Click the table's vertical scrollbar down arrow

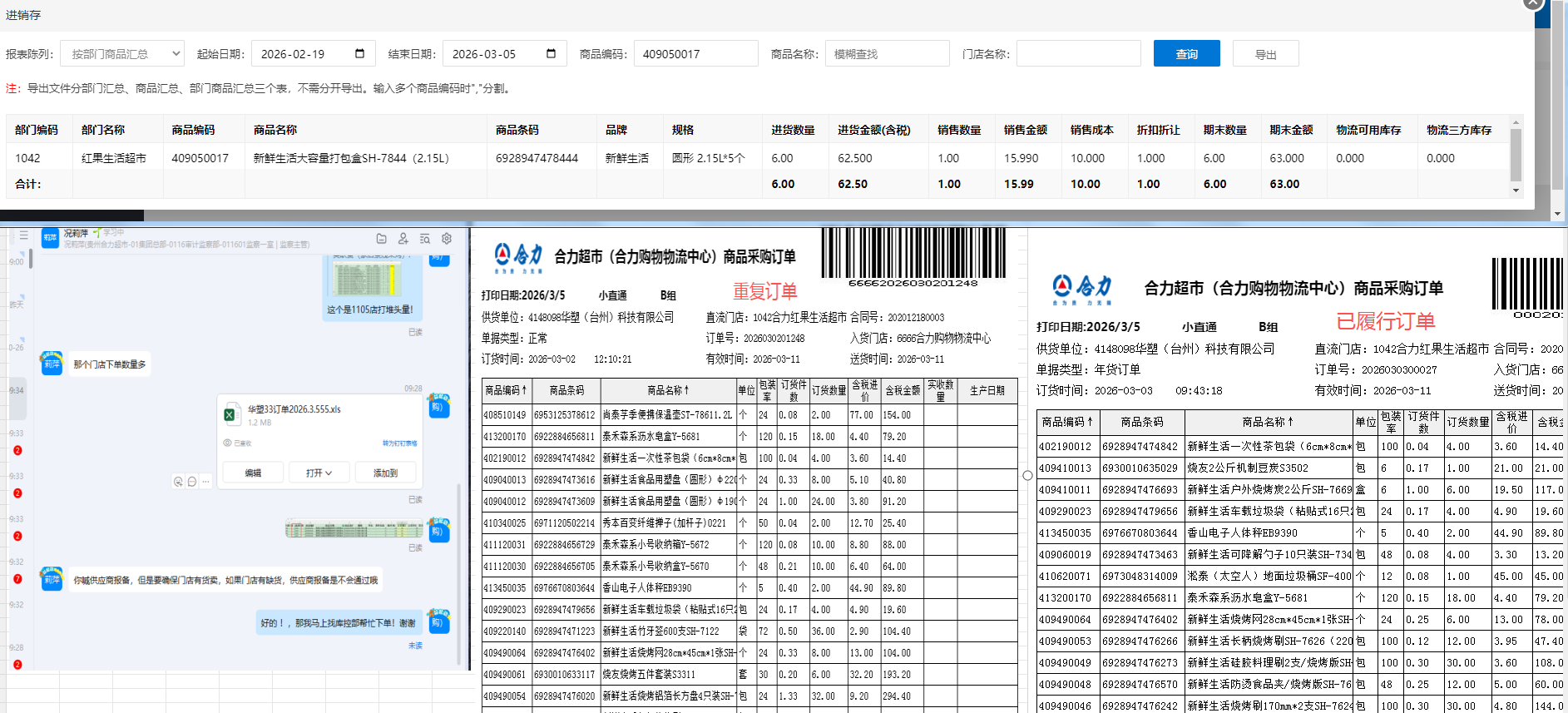1516,191
